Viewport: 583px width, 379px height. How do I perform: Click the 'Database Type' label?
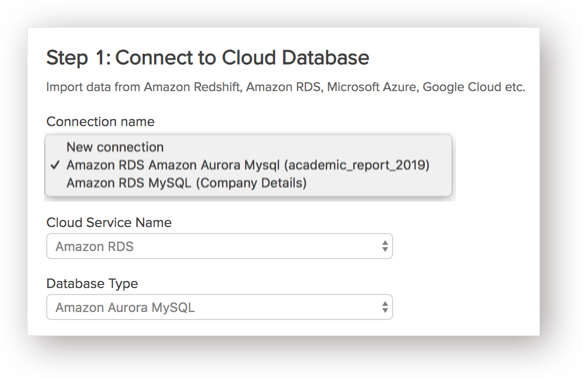pyautogui.click(x=92, y=283)
